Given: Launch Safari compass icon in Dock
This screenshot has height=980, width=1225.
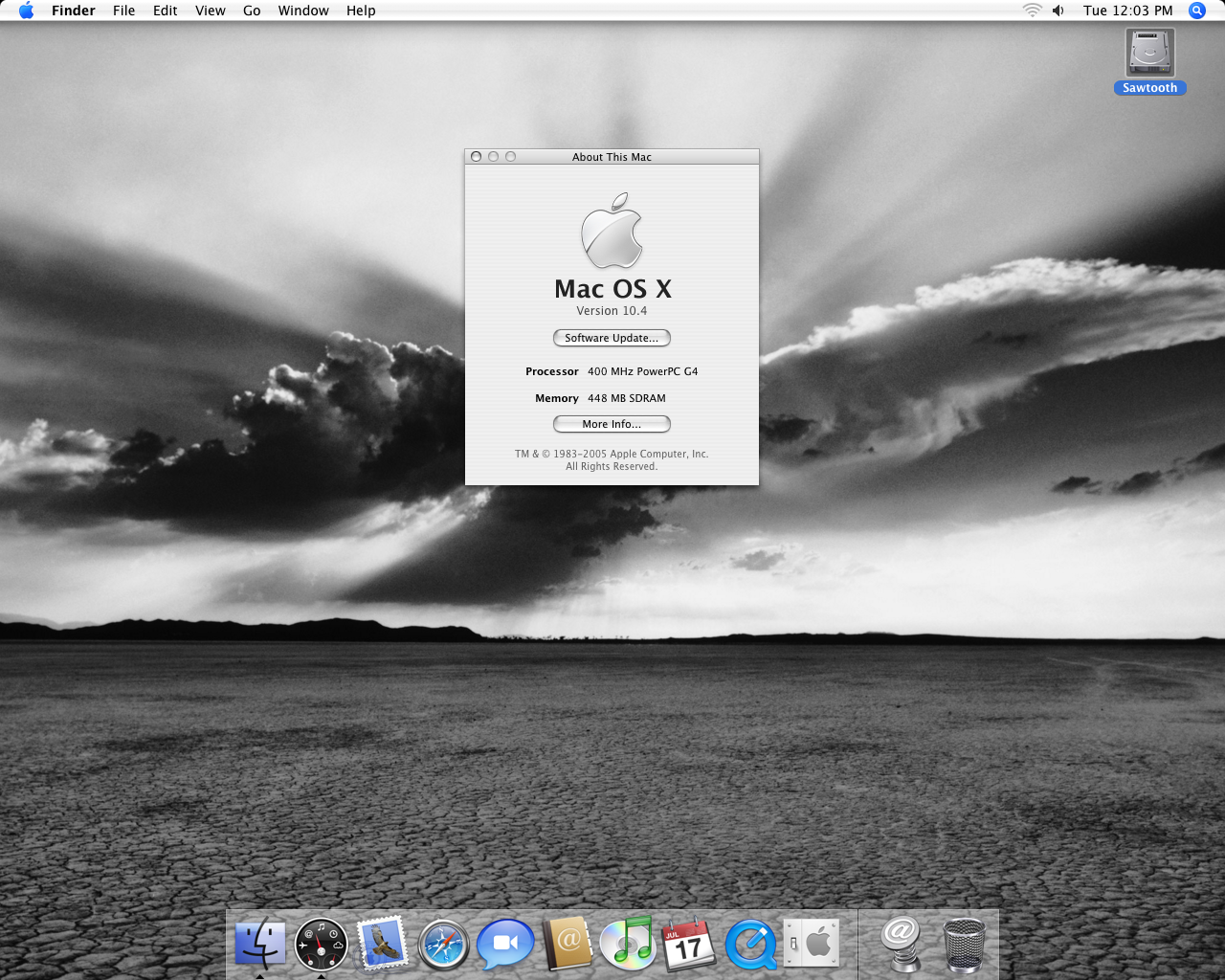Looking at the screenshot, I should click(x=444, y=945).
